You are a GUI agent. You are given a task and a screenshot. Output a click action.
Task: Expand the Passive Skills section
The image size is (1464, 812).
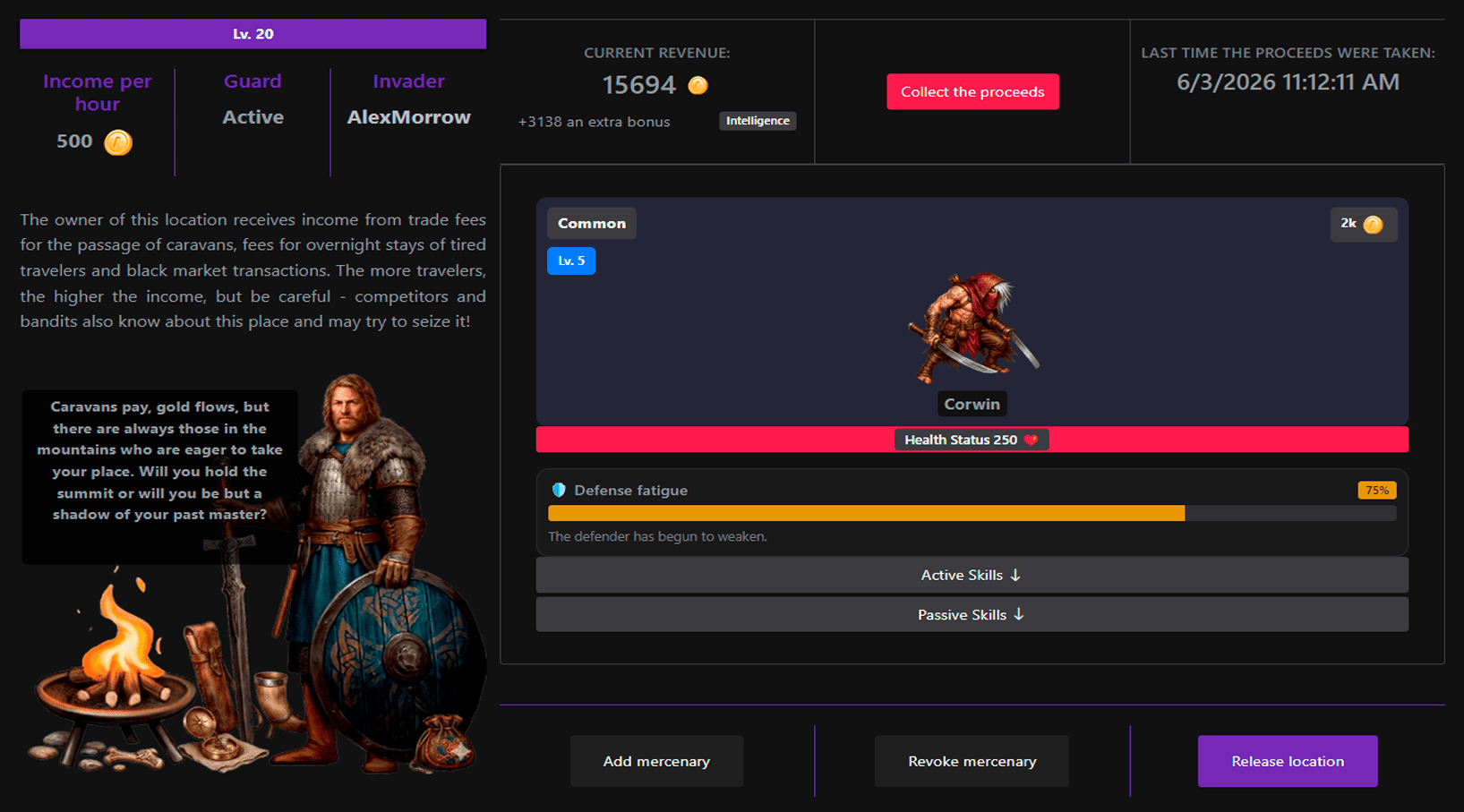click(972, 615)
